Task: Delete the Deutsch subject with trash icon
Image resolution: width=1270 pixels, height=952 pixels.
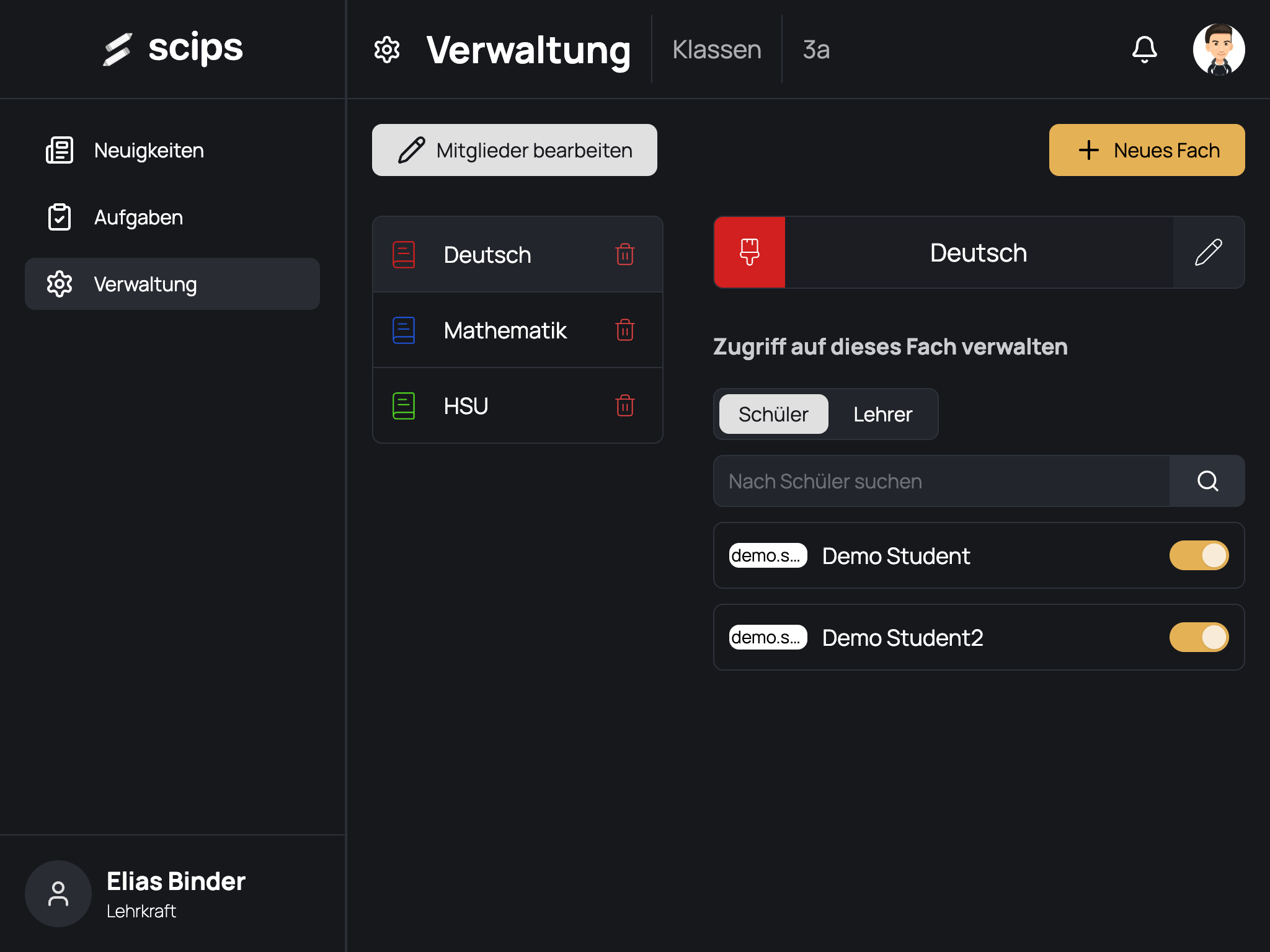Action: (x=624, y=255)
